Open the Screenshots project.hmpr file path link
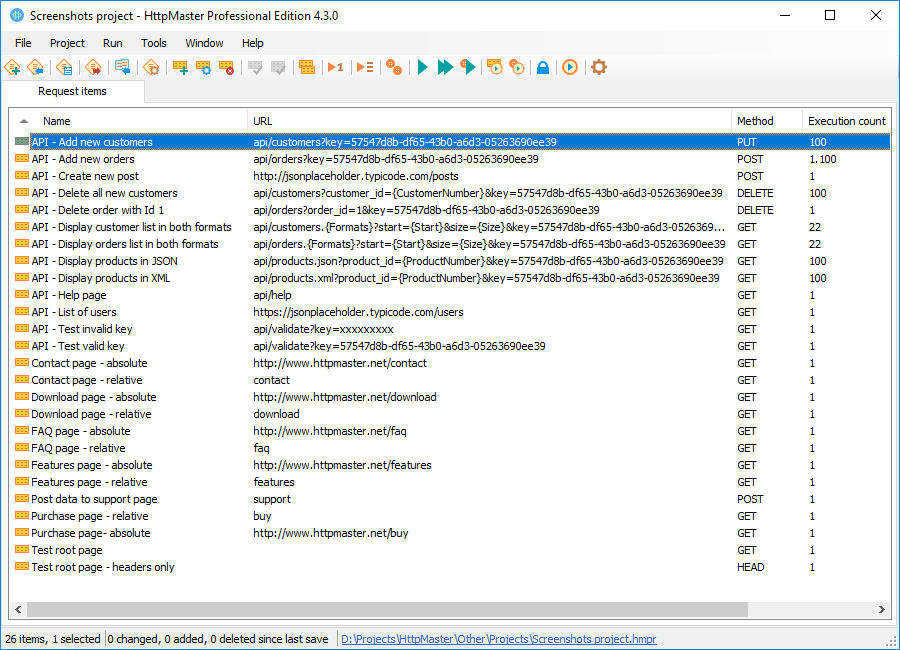This screenshot has width=900, height=650. pos(499,639)
